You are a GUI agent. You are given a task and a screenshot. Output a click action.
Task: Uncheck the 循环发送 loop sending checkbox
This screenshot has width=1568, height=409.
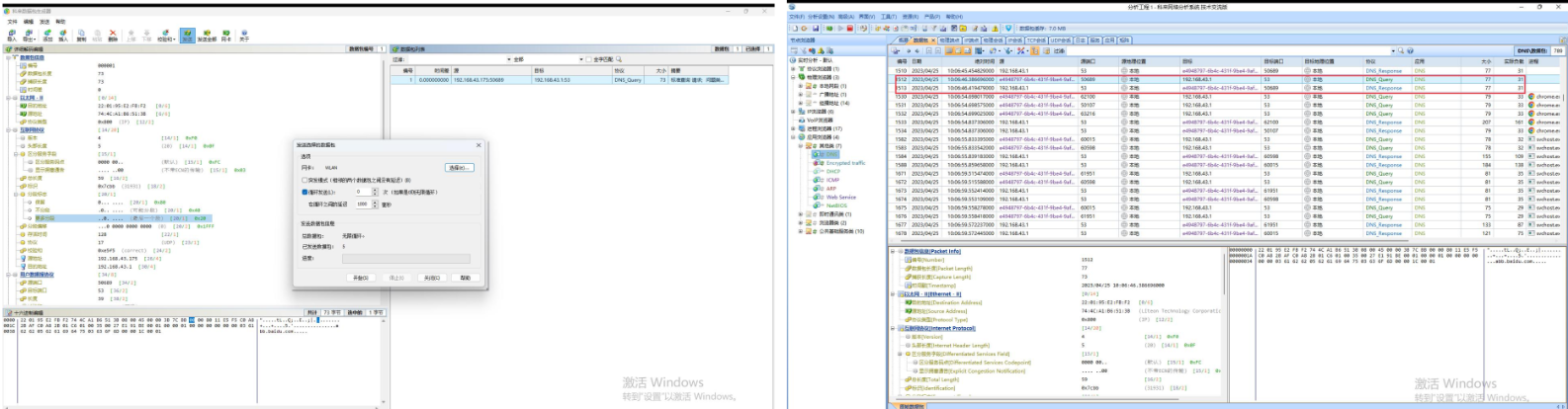(305, 192)
